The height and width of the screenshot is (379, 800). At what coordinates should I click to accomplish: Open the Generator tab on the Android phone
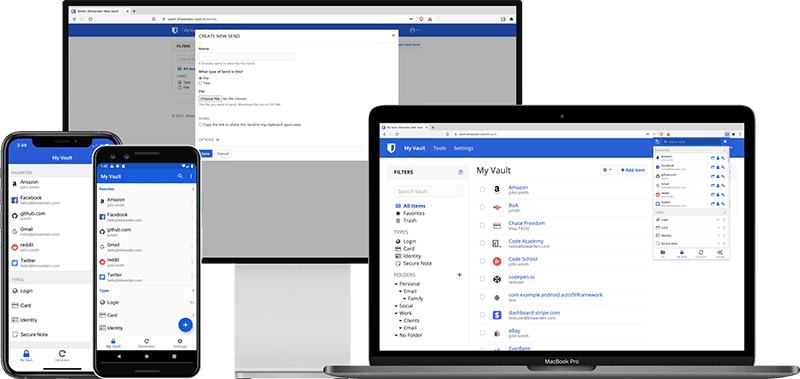pos(146,343)
